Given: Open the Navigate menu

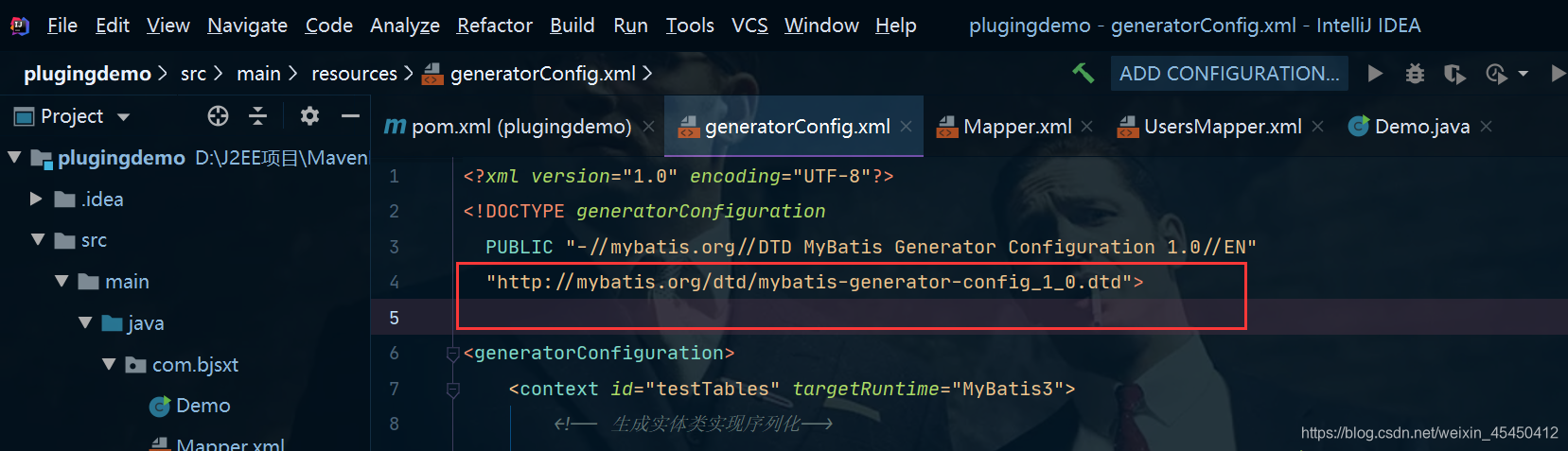Looking at the screenshot, I should point(247,26).
